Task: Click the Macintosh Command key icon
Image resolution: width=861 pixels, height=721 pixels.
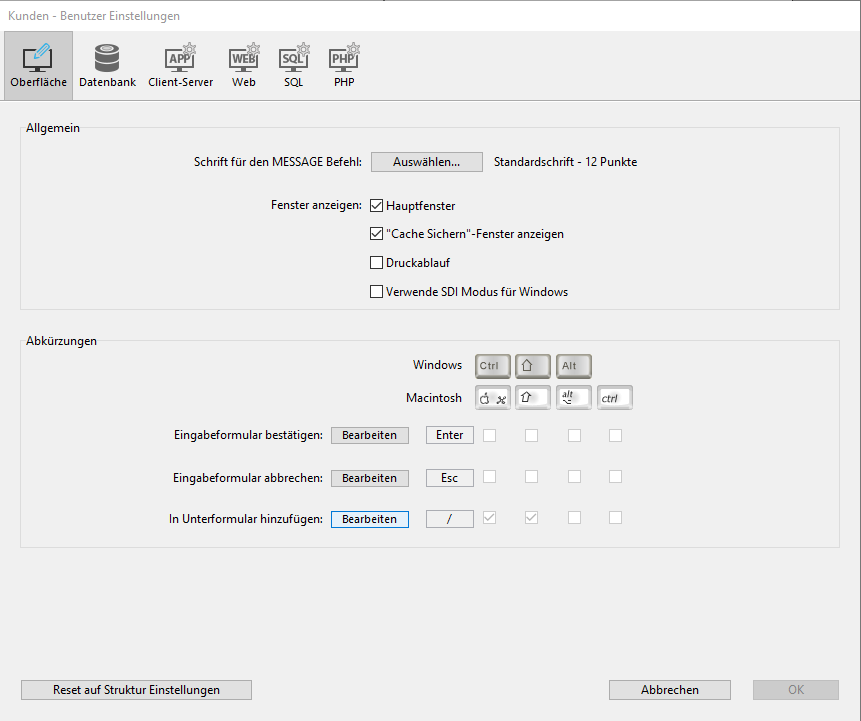Action: point(493,398)
